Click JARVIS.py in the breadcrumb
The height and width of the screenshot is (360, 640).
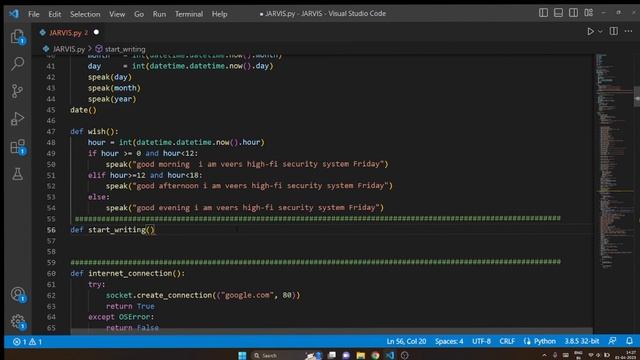click(x=69, y=49)
